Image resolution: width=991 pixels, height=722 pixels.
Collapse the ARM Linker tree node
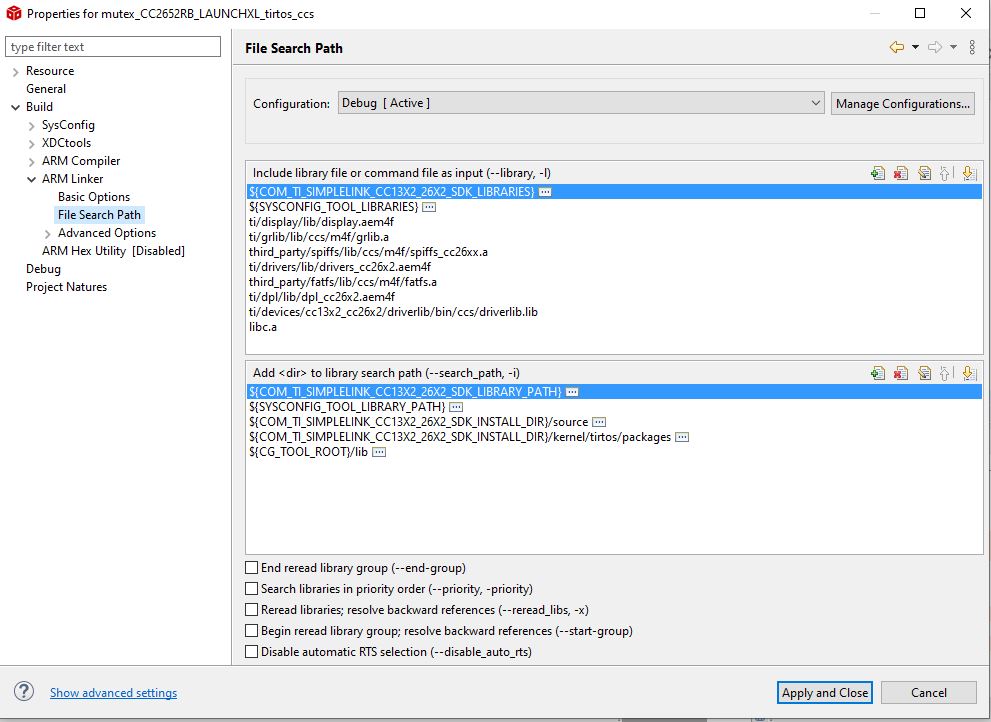[32, 180]
